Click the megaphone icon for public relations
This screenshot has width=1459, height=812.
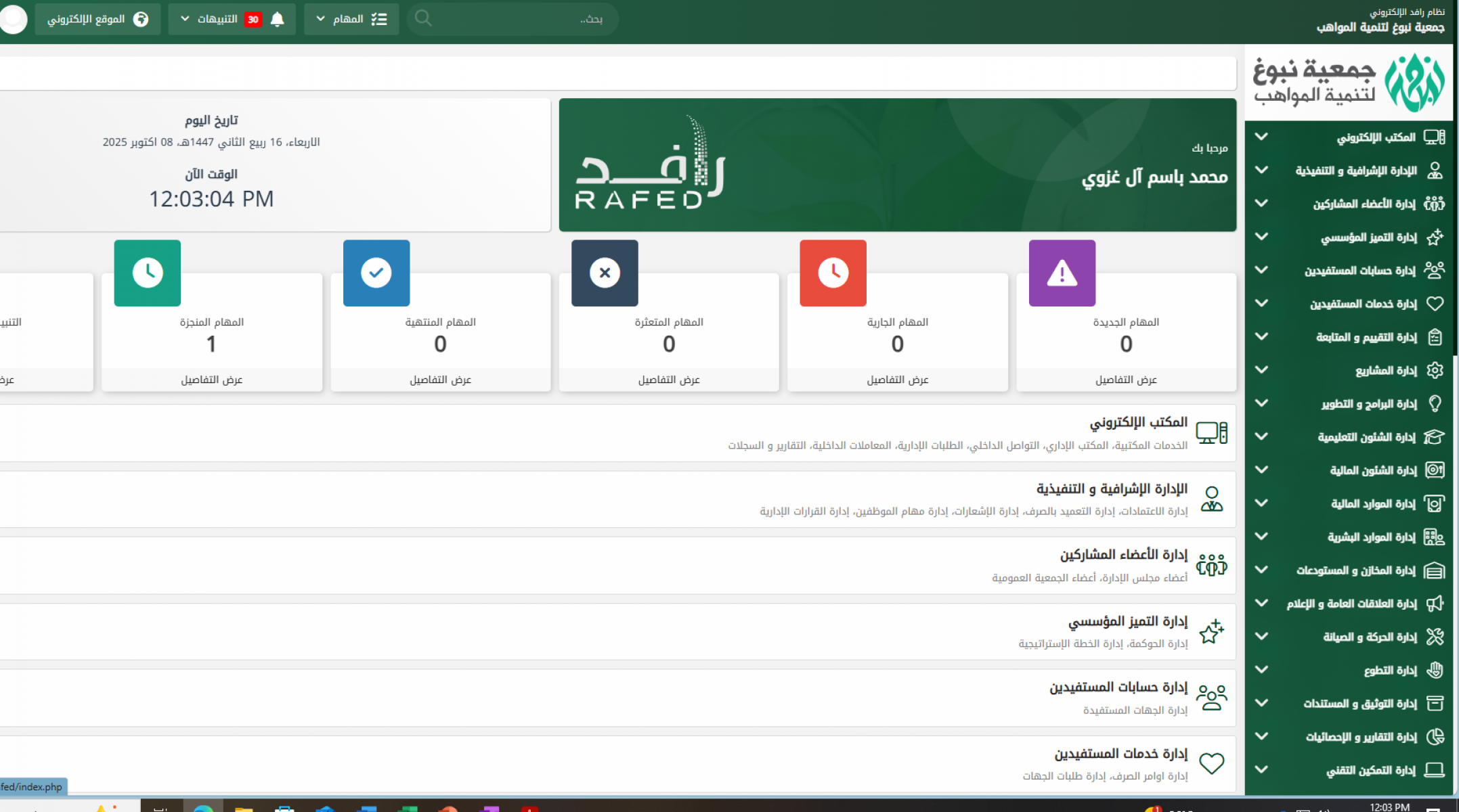pos(1434,604)
